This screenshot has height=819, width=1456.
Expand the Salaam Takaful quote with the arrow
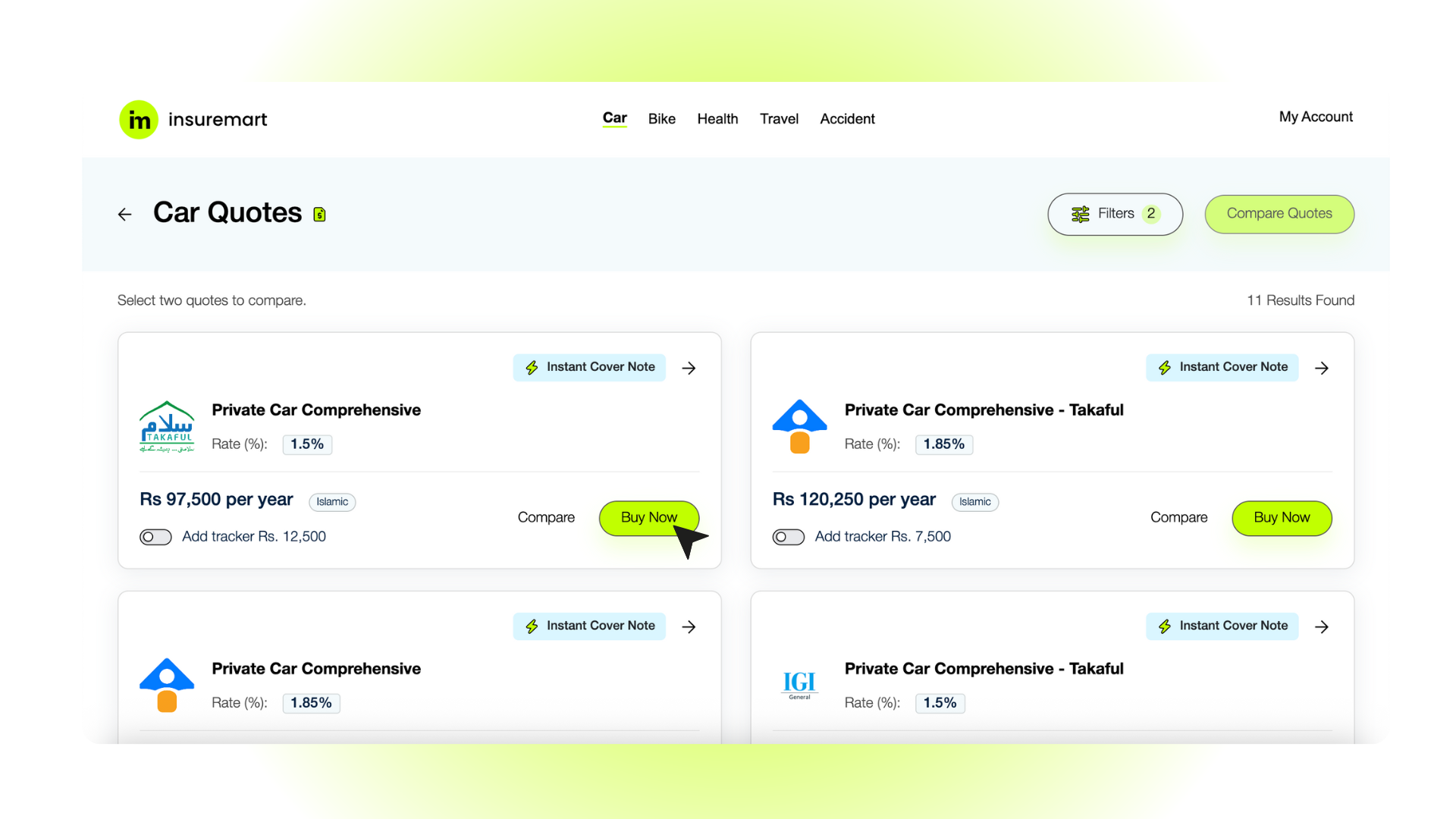pyautogui.click(x=689, y=368)
